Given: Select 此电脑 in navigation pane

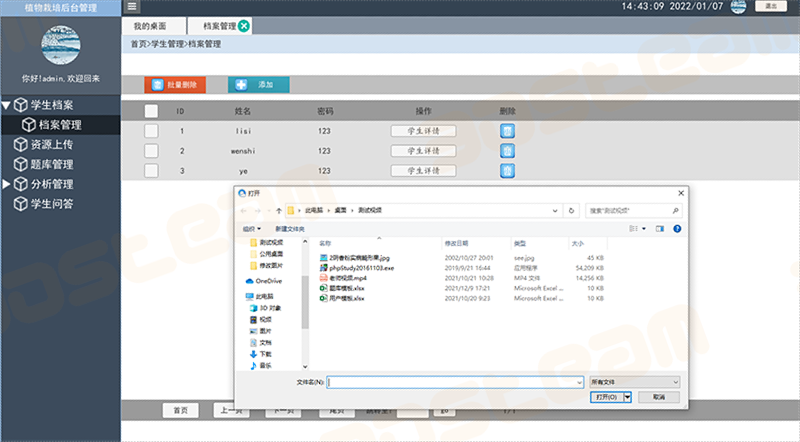Looking at the screenshot, I should coord(259,297).
